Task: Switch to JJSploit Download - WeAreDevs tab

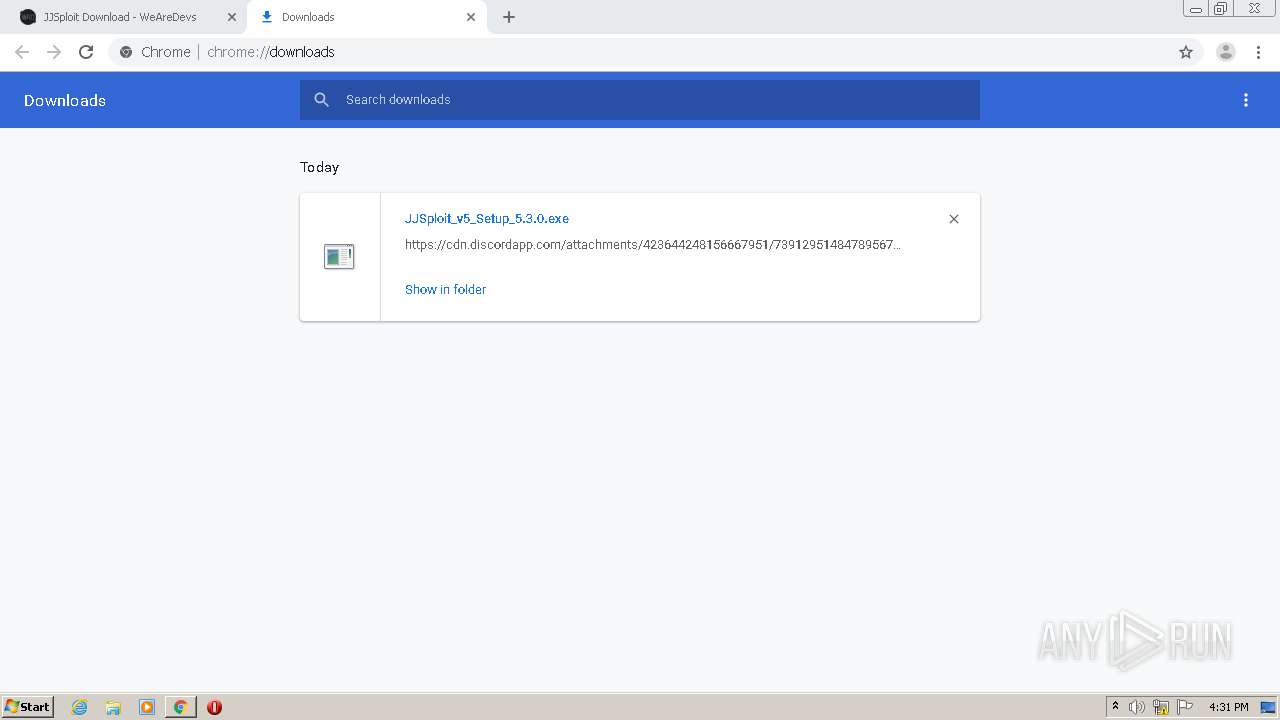Action: [122, 17]
